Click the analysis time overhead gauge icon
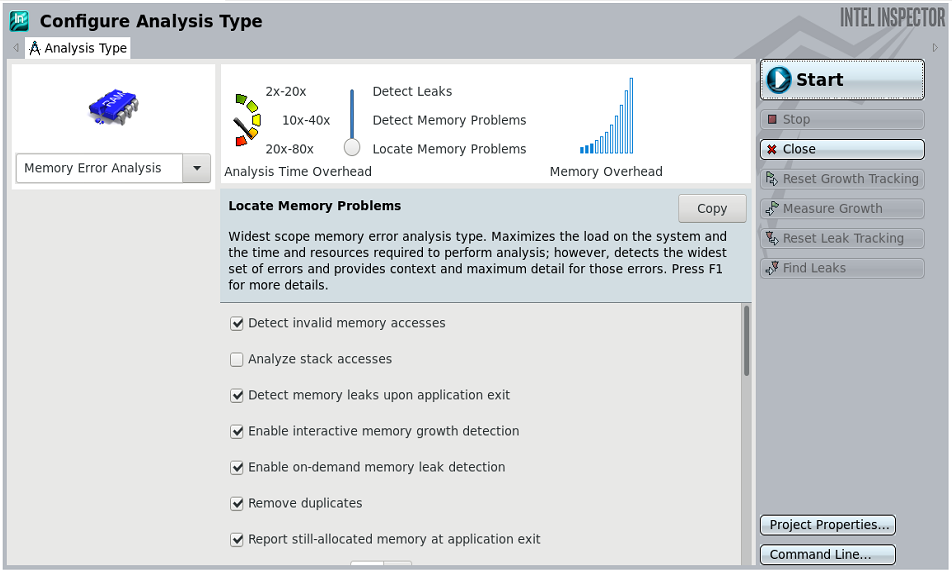Image resolution: width=952 pixels, height=572 pixels. click(x=246, y=120)
